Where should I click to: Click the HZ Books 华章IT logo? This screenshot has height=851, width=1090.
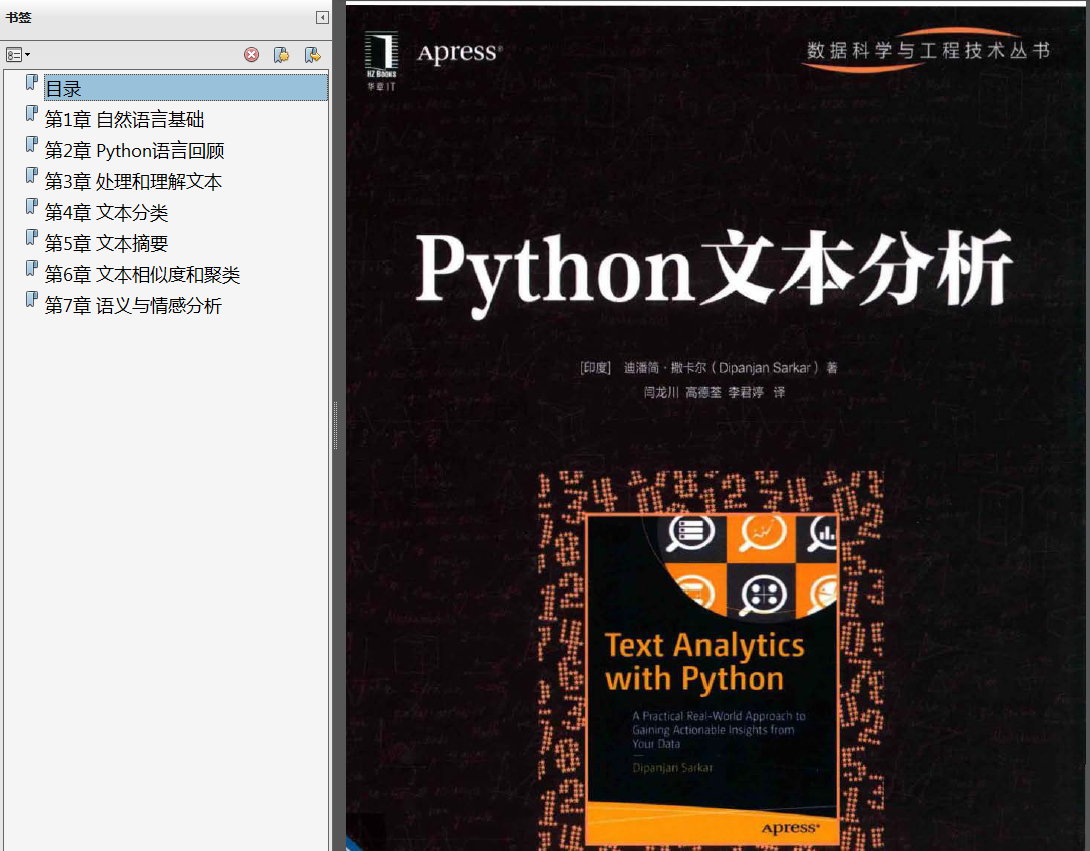[x=382, y=61]
